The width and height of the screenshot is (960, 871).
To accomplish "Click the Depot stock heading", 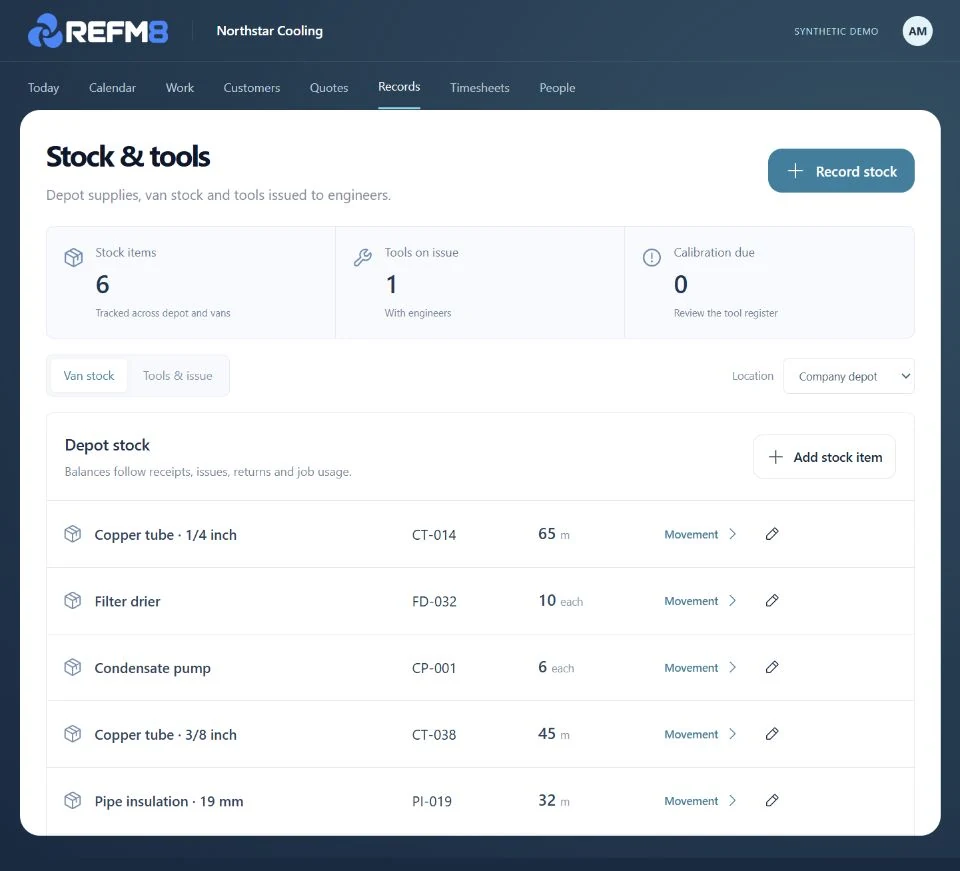I will point(107,445).
